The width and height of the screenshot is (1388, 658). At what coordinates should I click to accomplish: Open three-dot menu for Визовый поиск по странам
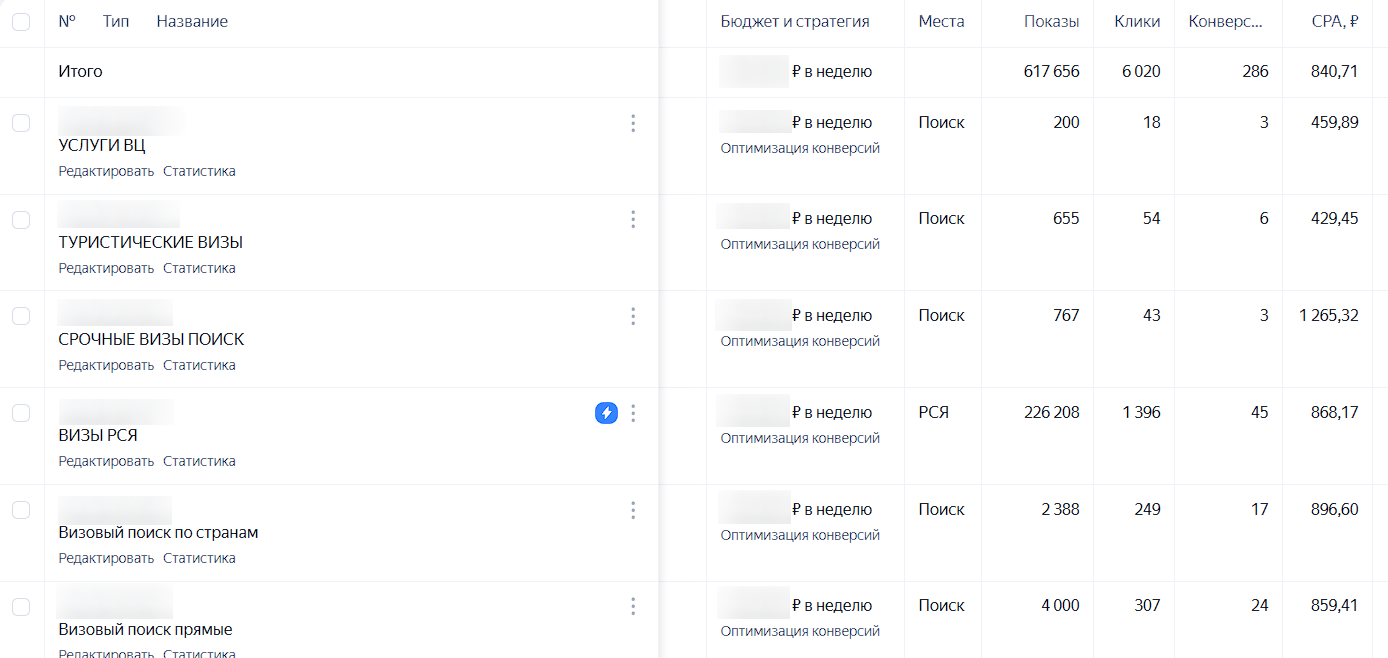(x=633, y=510)
